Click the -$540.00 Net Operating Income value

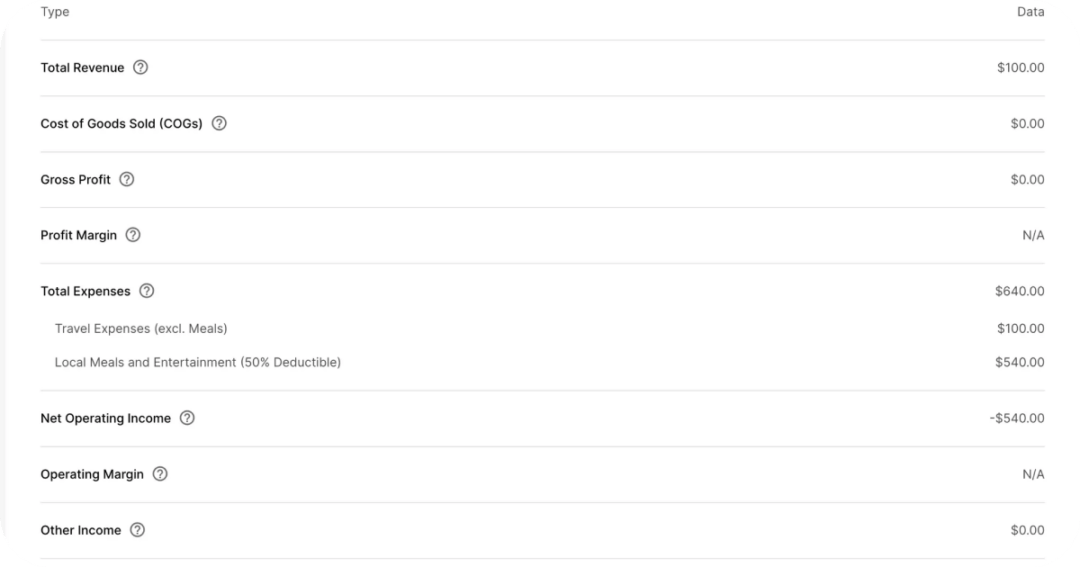pyautogui.click(x=1016, y=418)
